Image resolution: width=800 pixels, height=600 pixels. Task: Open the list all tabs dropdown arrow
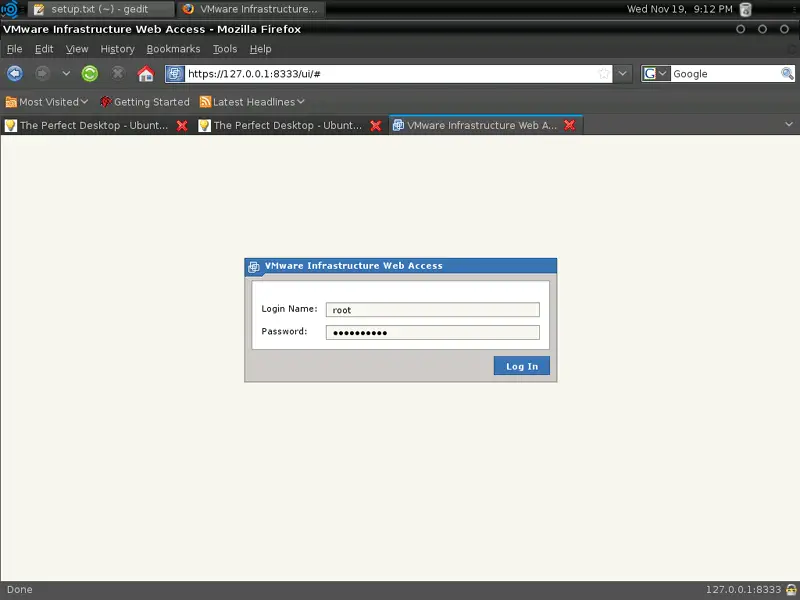(x=789, y=124)
